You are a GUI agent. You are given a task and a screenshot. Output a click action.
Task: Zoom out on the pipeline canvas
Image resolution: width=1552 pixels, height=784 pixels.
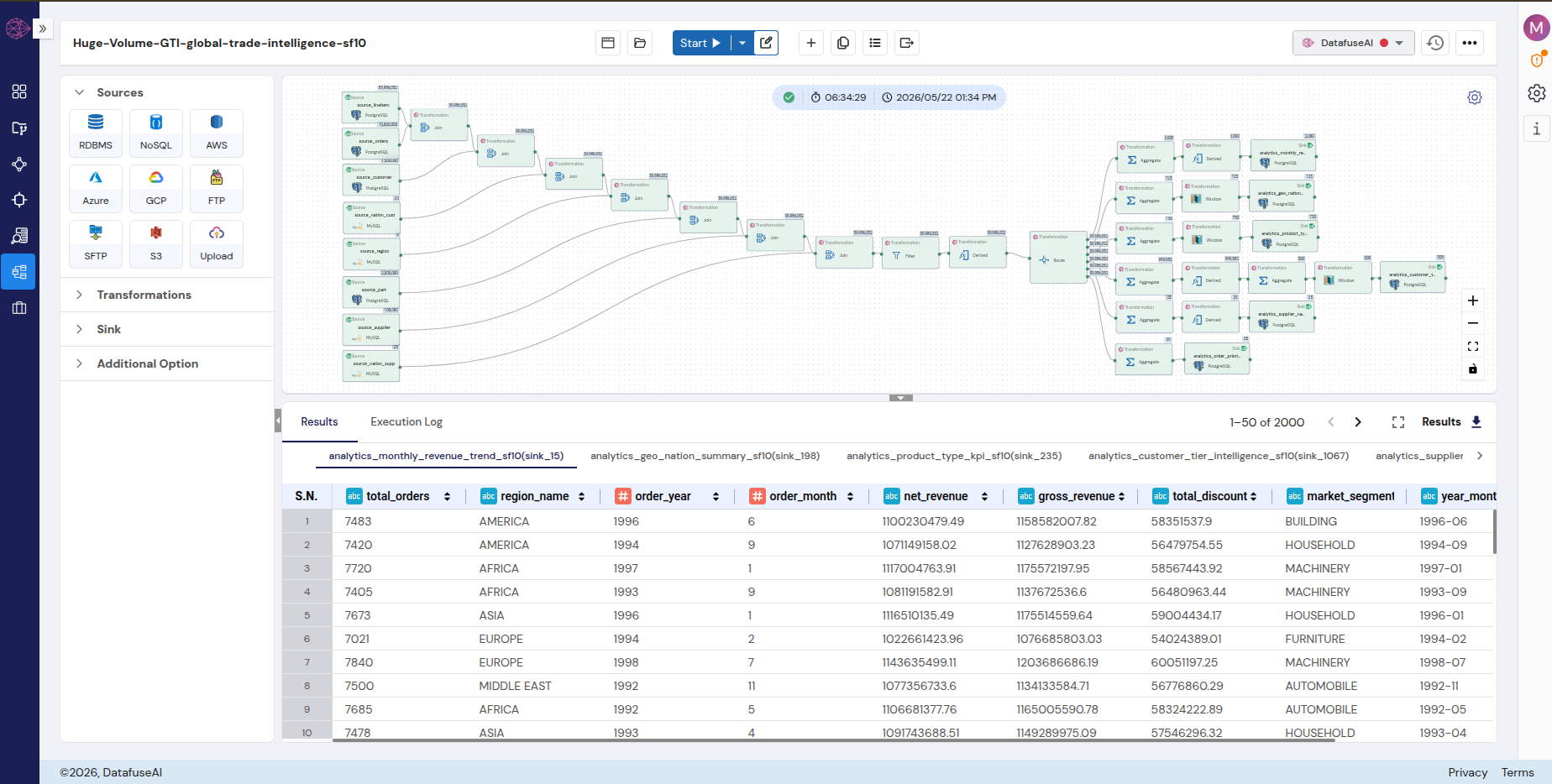point(1473,323)
